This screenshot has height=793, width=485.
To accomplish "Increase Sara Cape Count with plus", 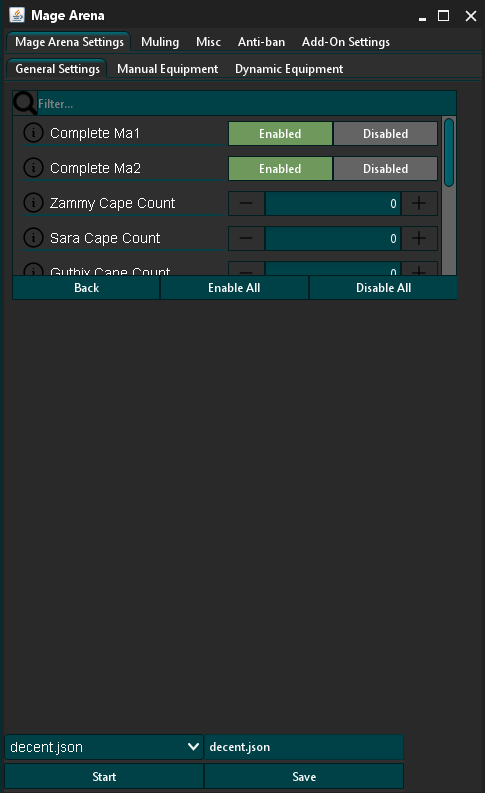I will (x=419, y=238).
